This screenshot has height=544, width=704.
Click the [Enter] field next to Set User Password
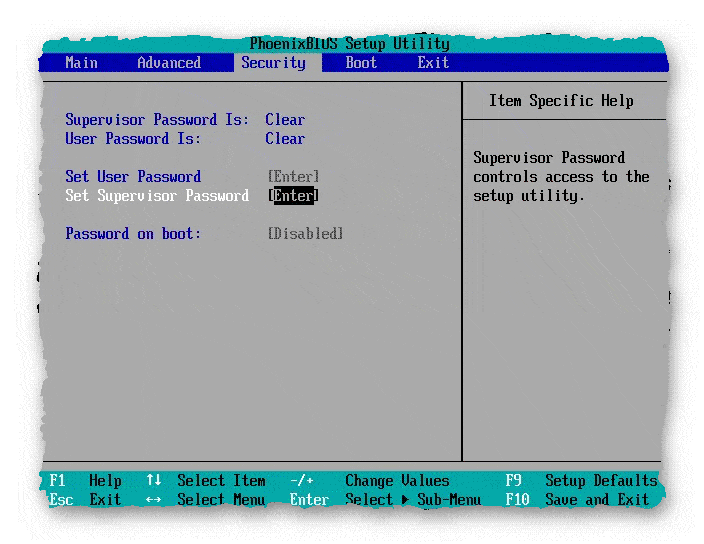point(293,176)
